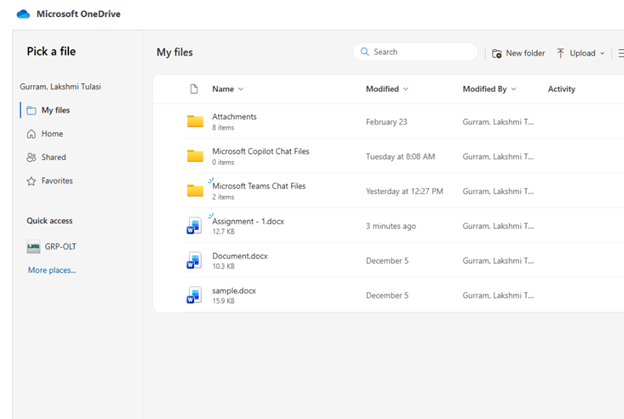Viewport: 624px width, 419px height.
Task: Click the Microsoft Teams Chat Files folder icon
Action: (195, 190)
